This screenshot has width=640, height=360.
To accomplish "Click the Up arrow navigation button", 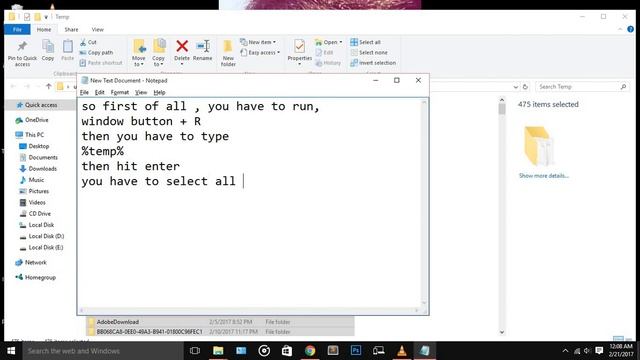I will [49, 86].
